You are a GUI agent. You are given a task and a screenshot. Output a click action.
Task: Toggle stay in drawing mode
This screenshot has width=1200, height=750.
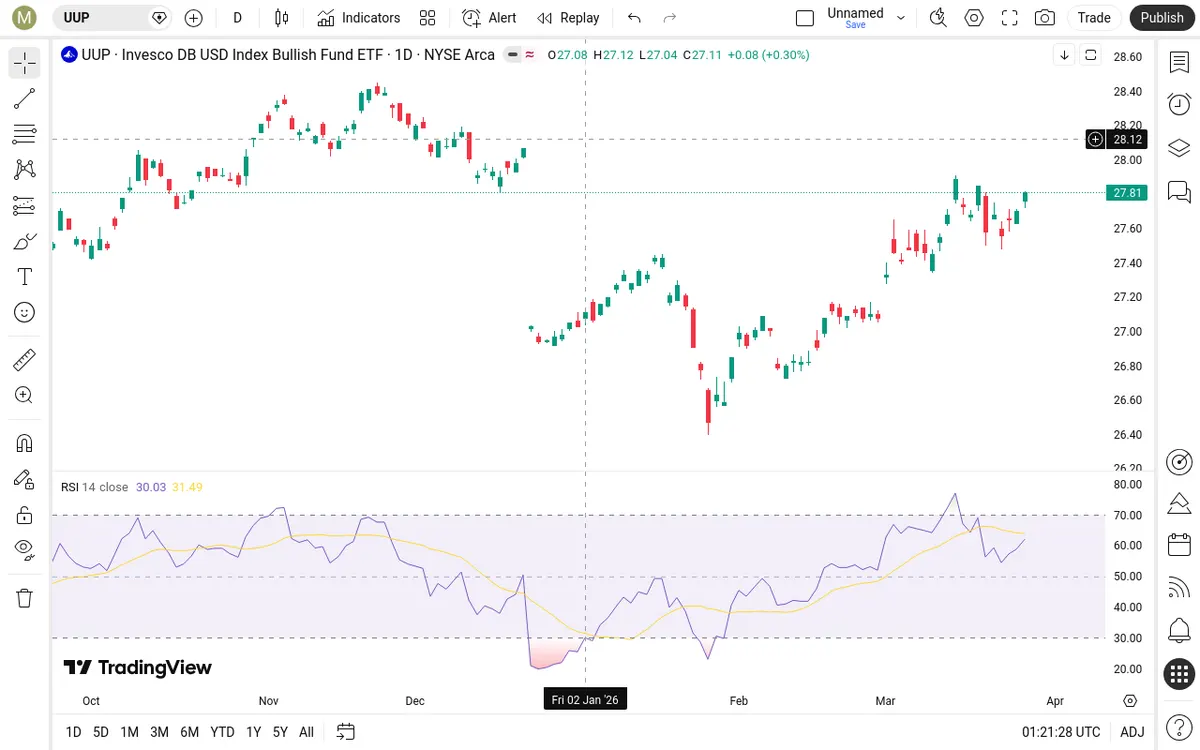(x=25, y=479)
